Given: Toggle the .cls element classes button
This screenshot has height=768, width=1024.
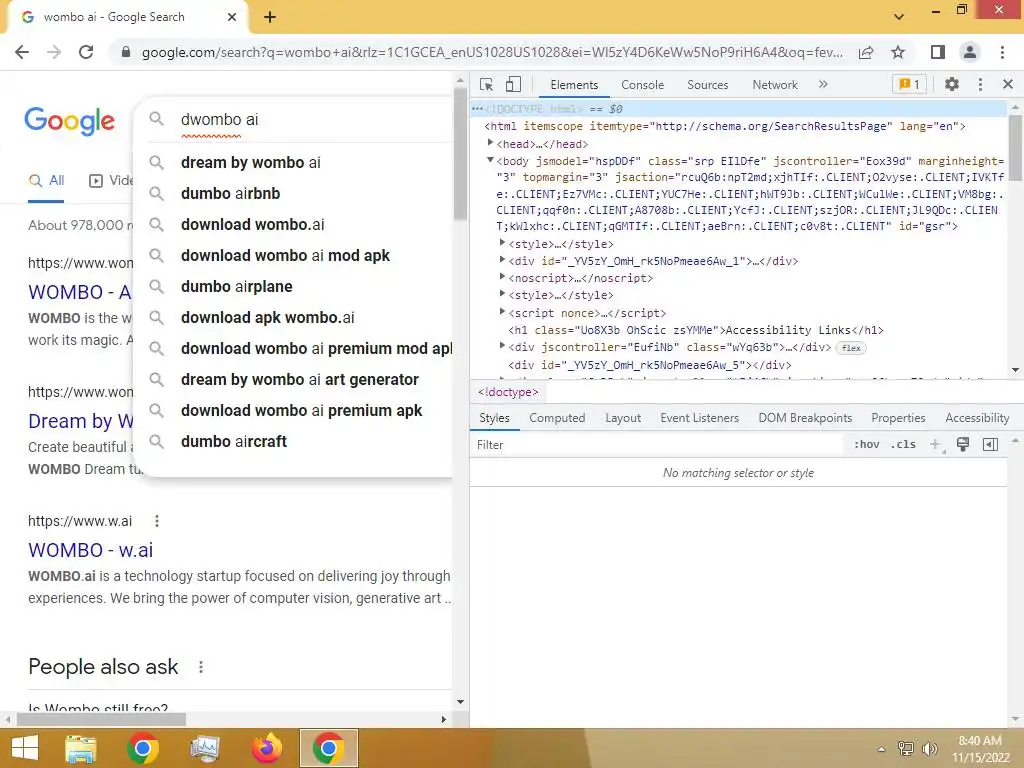Looking at the screenshot, I should [x=904, y=445].
